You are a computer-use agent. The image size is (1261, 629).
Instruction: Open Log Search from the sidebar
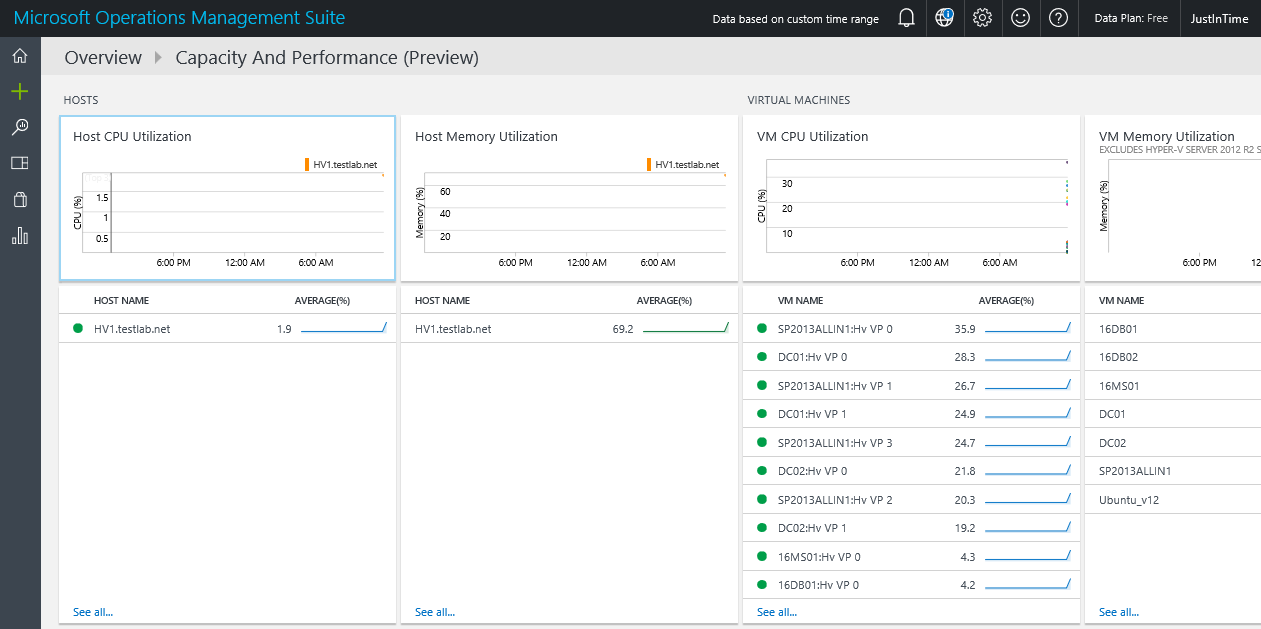[19, 127]
